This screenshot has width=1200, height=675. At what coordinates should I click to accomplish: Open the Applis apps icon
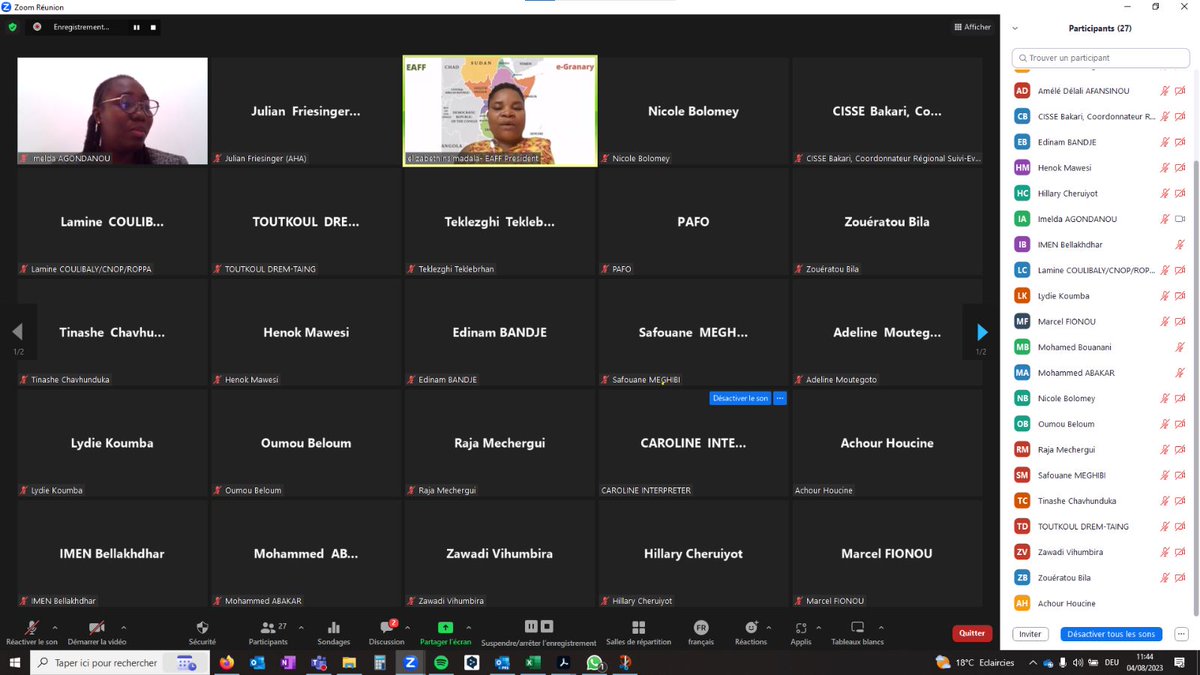801,628
